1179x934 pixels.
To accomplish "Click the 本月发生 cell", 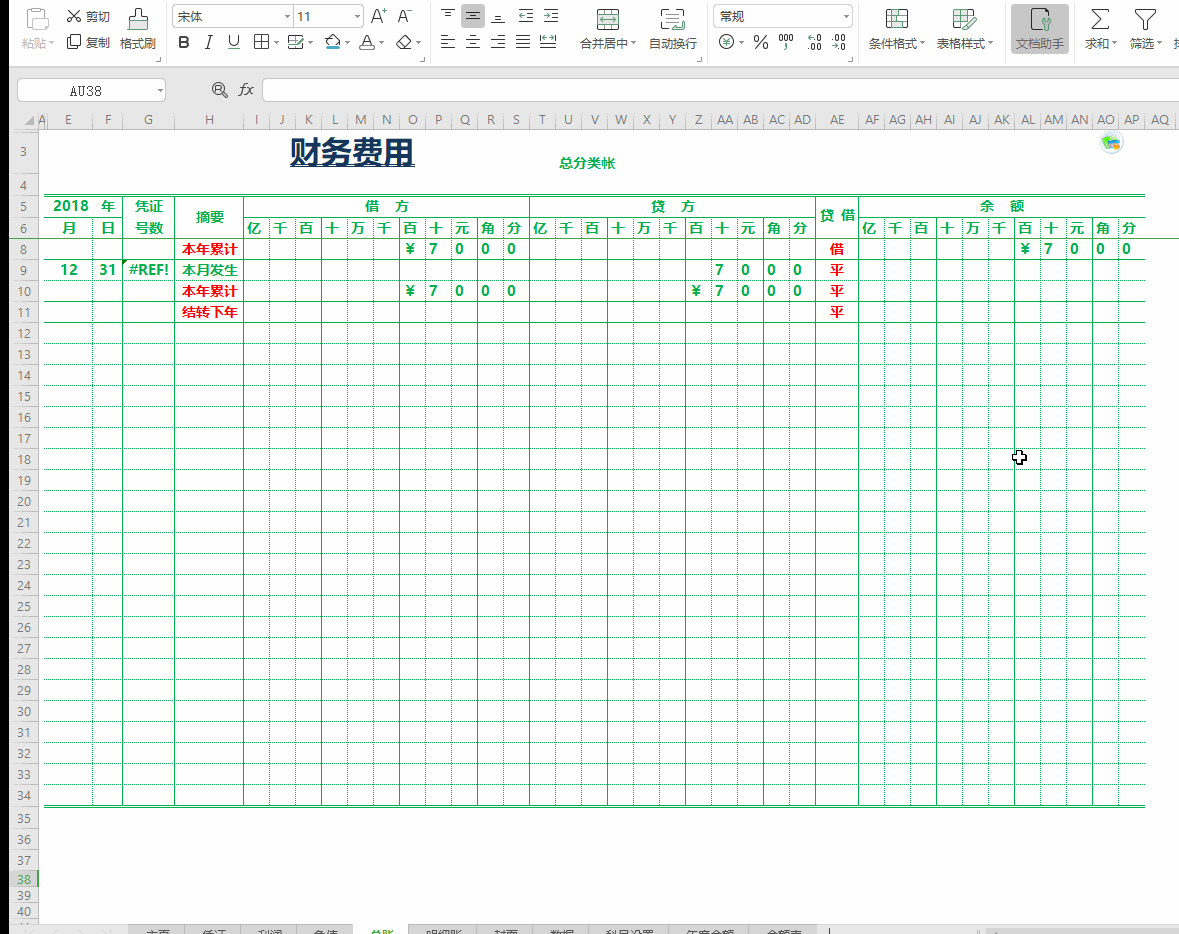I will (209, 270).
